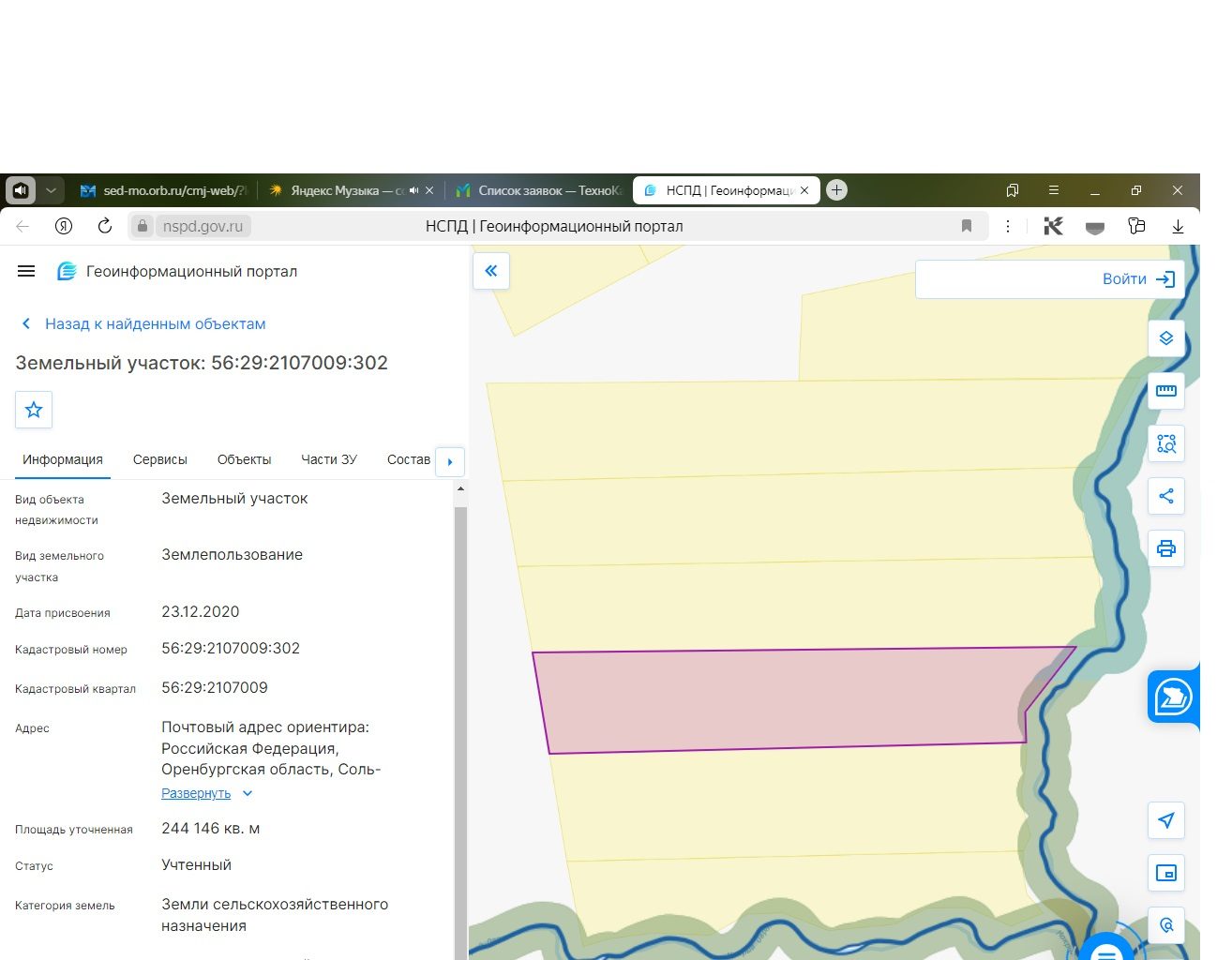Activate the area search selection tool
This screenshot has width=1232, height=960.
pos(1165,443)
